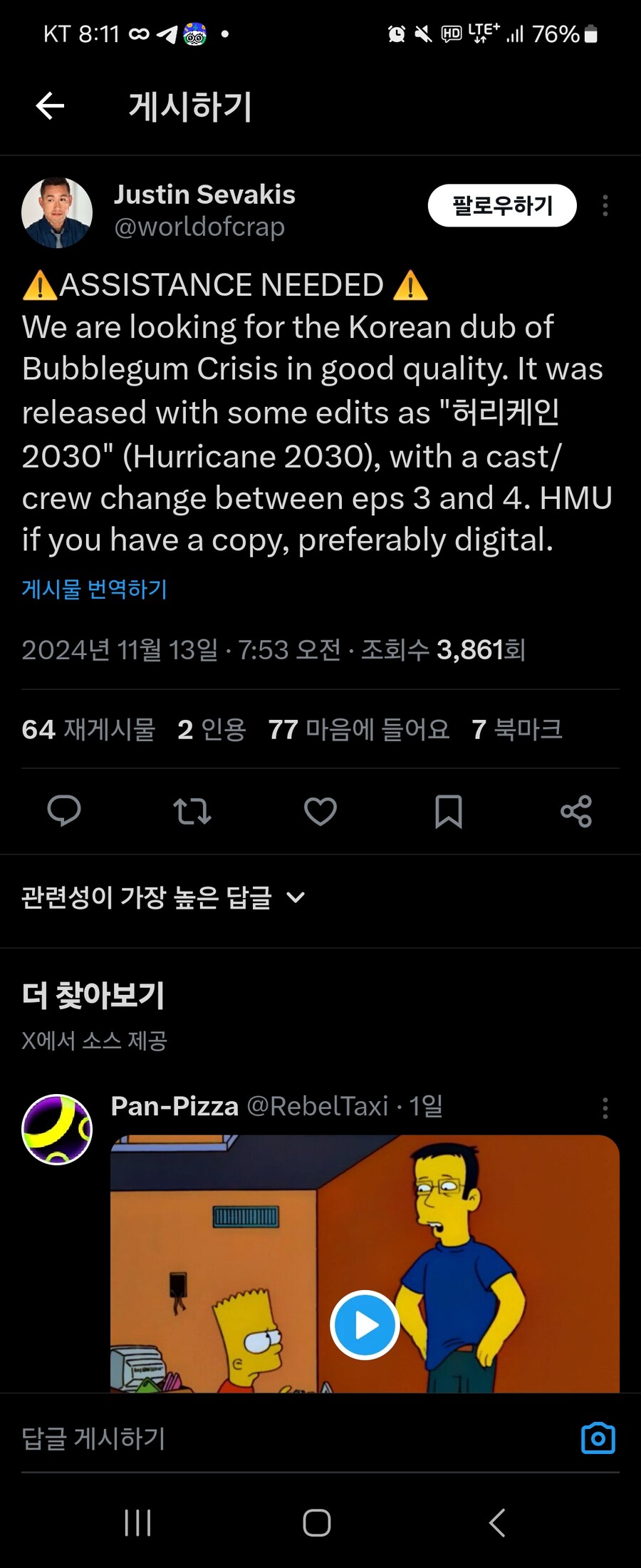
Task: Play the Pan-Pizza video
Action: pos(365,1325)
